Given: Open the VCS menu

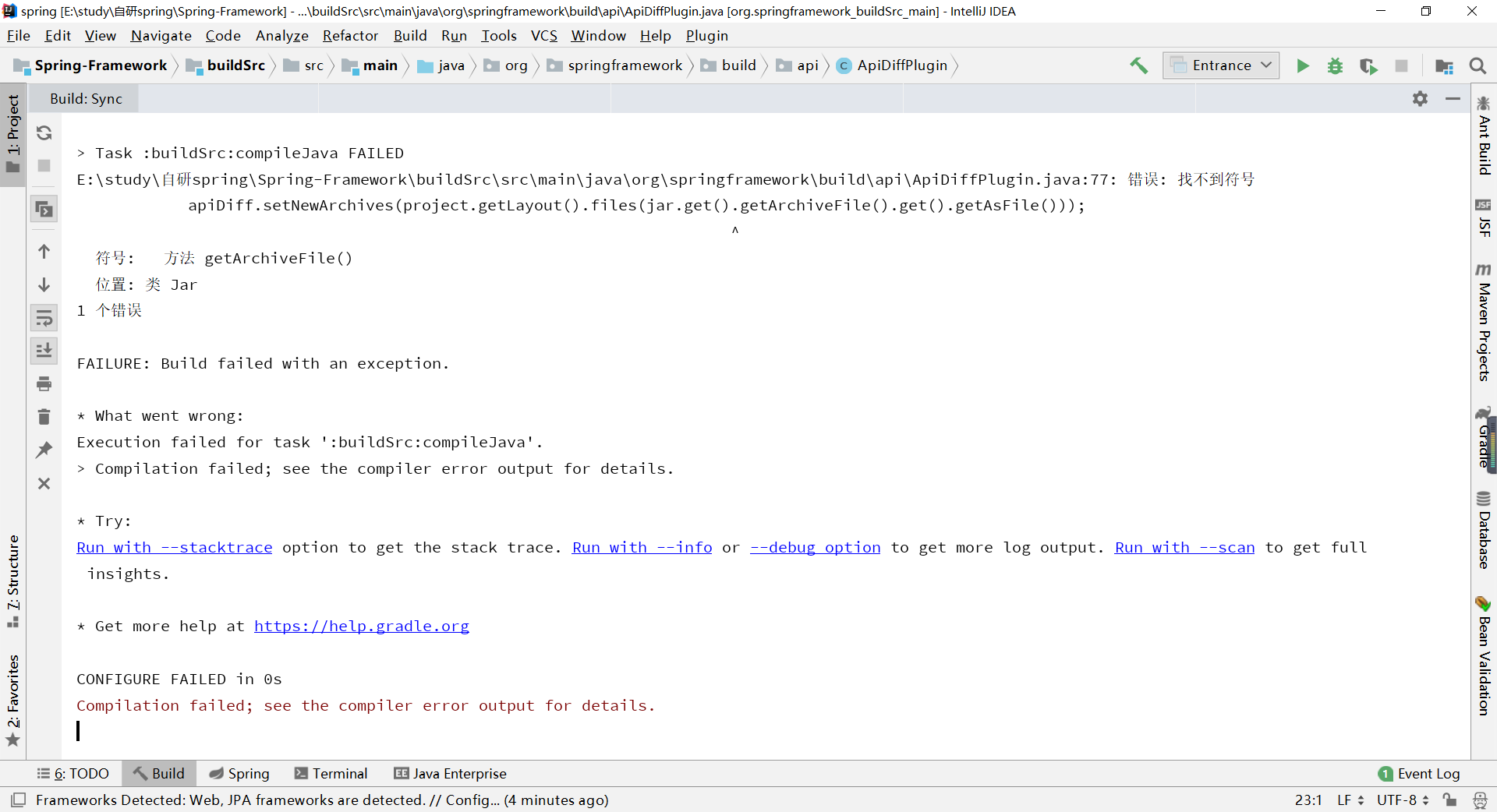Looking at the screenshot, I should [544, 35].
